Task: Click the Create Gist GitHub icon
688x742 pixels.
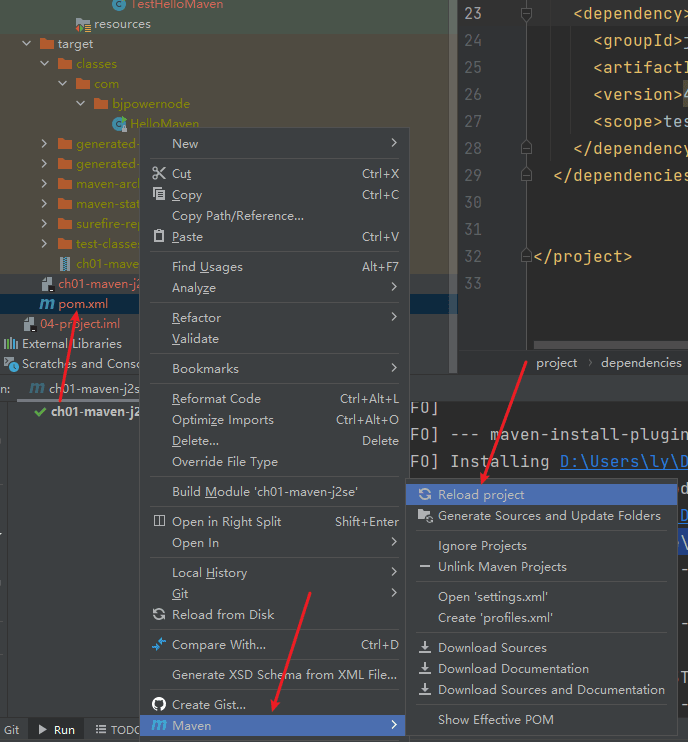Action: click(159, 704)
